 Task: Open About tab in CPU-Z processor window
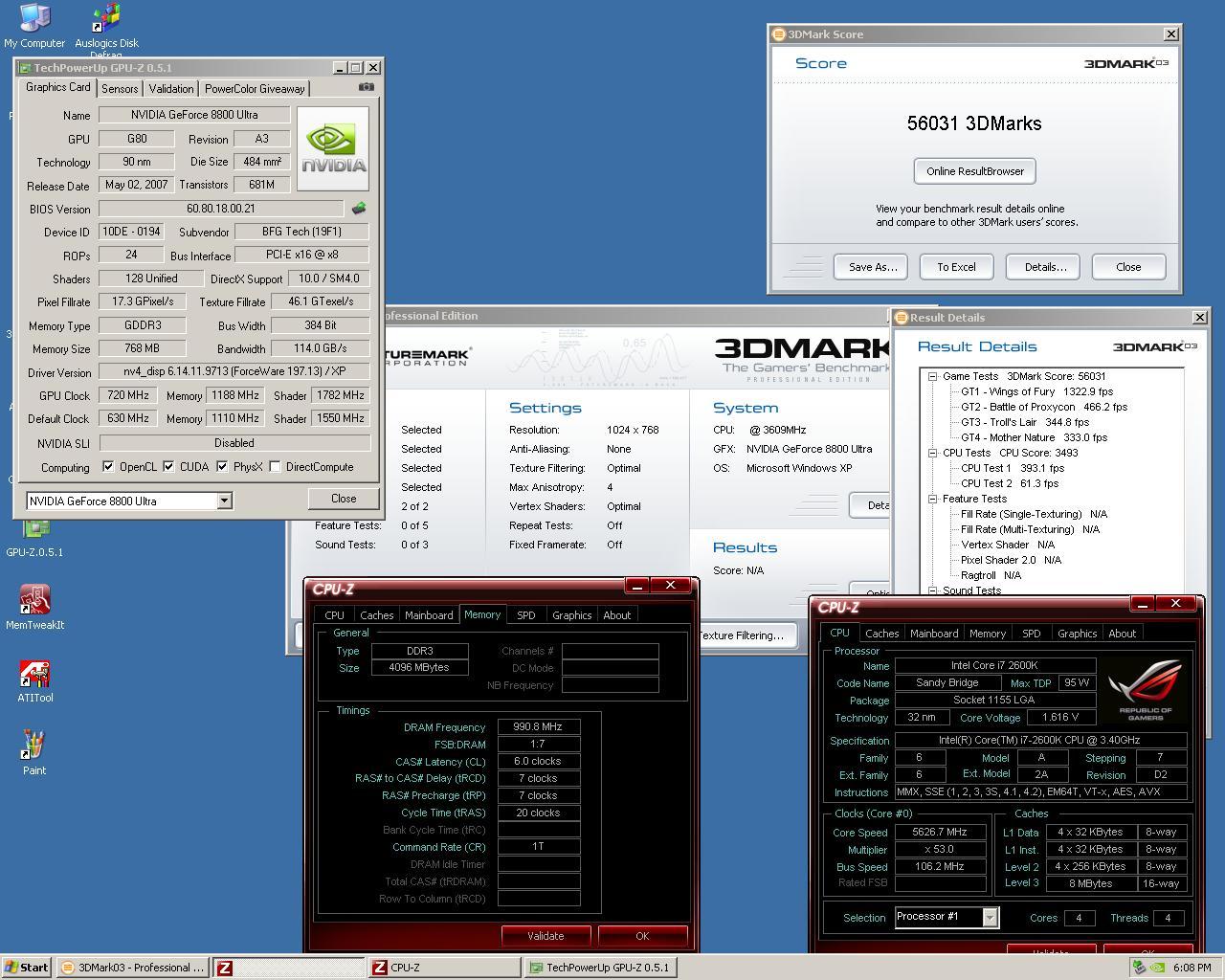click(1122, 634)
